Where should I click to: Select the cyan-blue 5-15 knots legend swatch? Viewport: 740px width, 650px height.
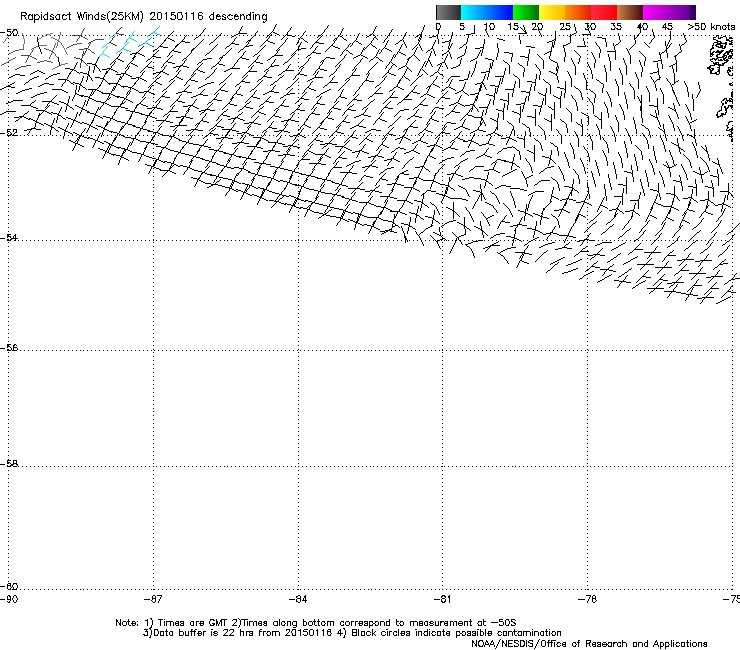487,12
